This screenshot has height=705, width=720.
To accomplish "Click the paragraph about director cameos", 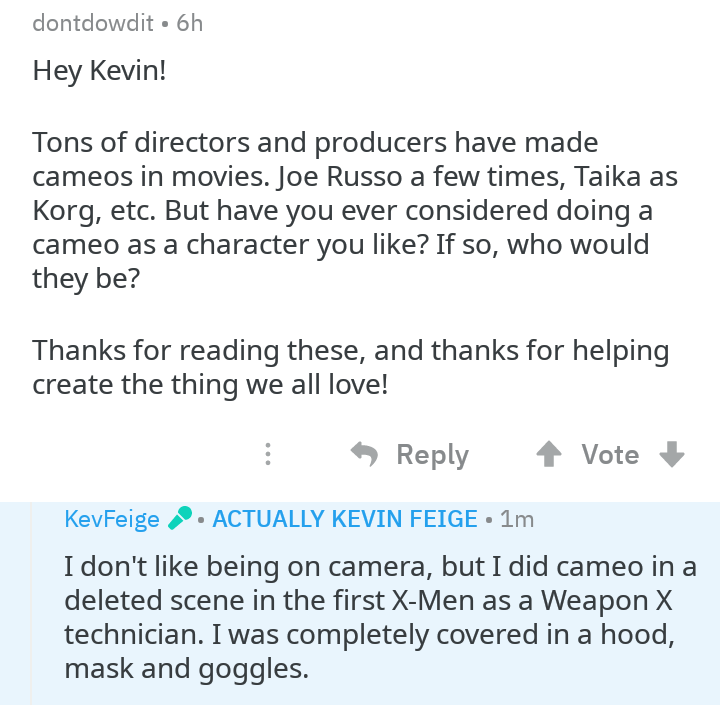I will tap(355, 210).
